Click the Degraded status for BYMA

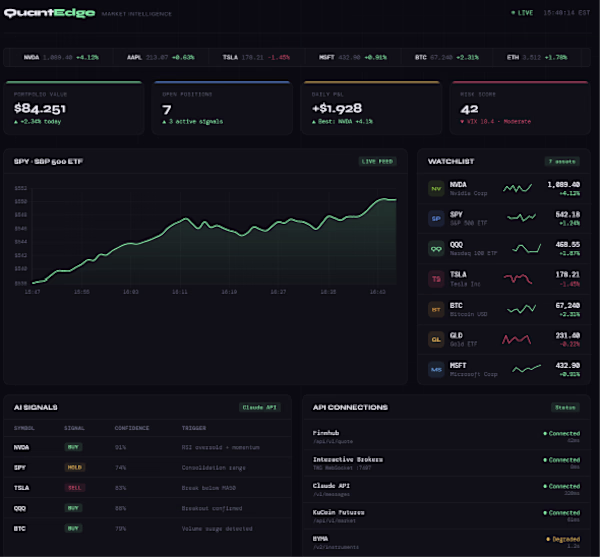563,539
